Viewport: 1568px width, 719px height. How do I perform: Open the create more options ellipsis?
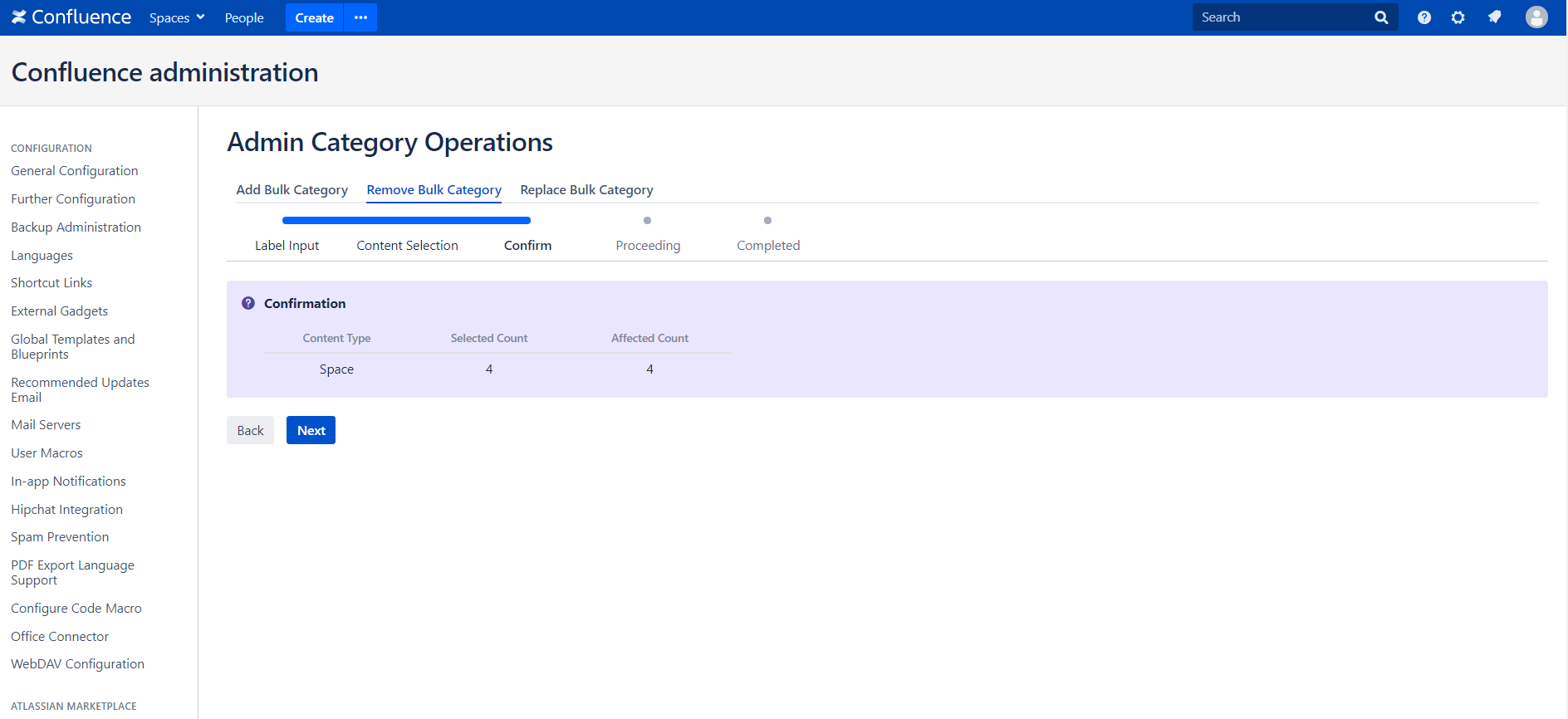[360, 17]
